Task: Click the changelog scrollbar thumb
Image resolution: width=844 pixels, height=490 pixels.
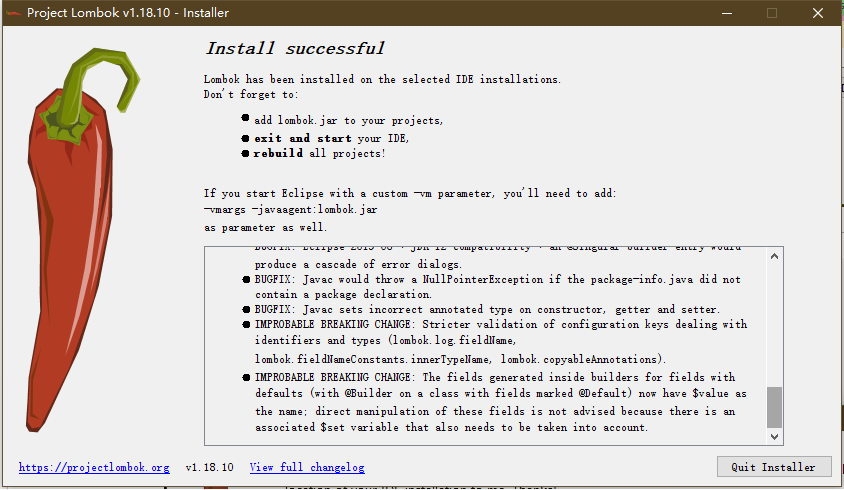Action: click(x=775, y=407)
